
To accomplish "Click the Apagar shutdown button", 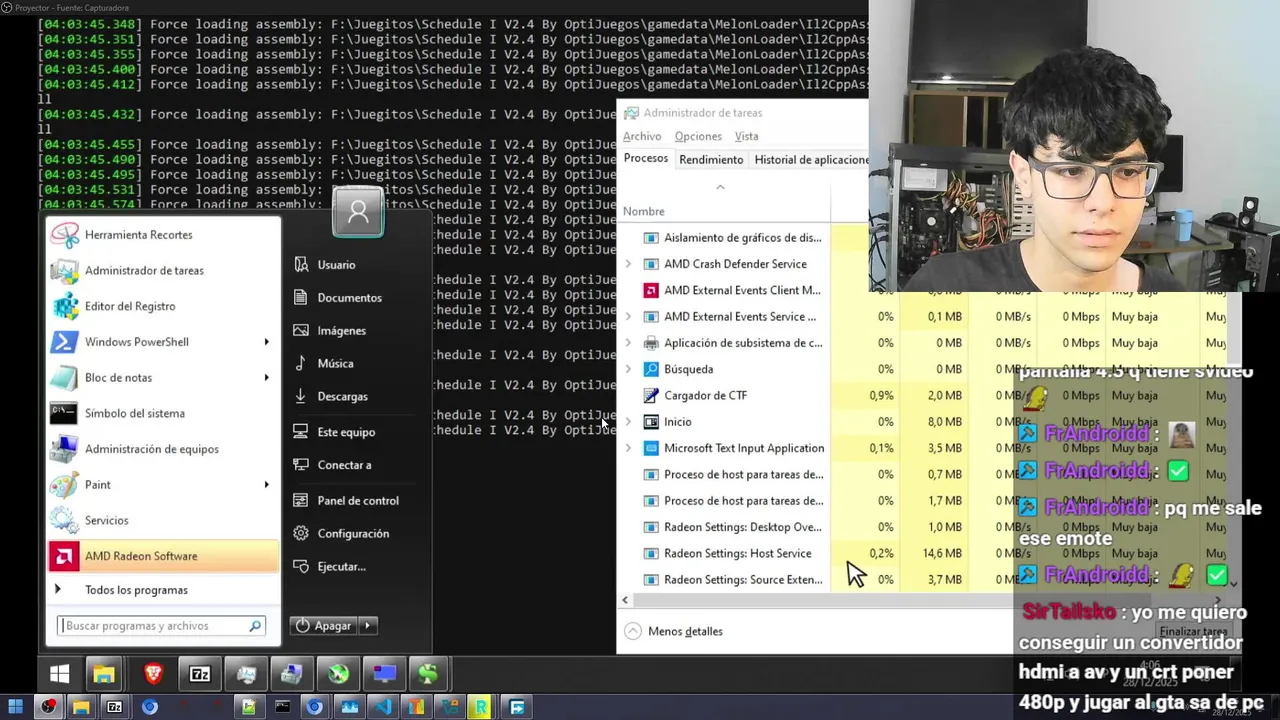I will [325, 626].
